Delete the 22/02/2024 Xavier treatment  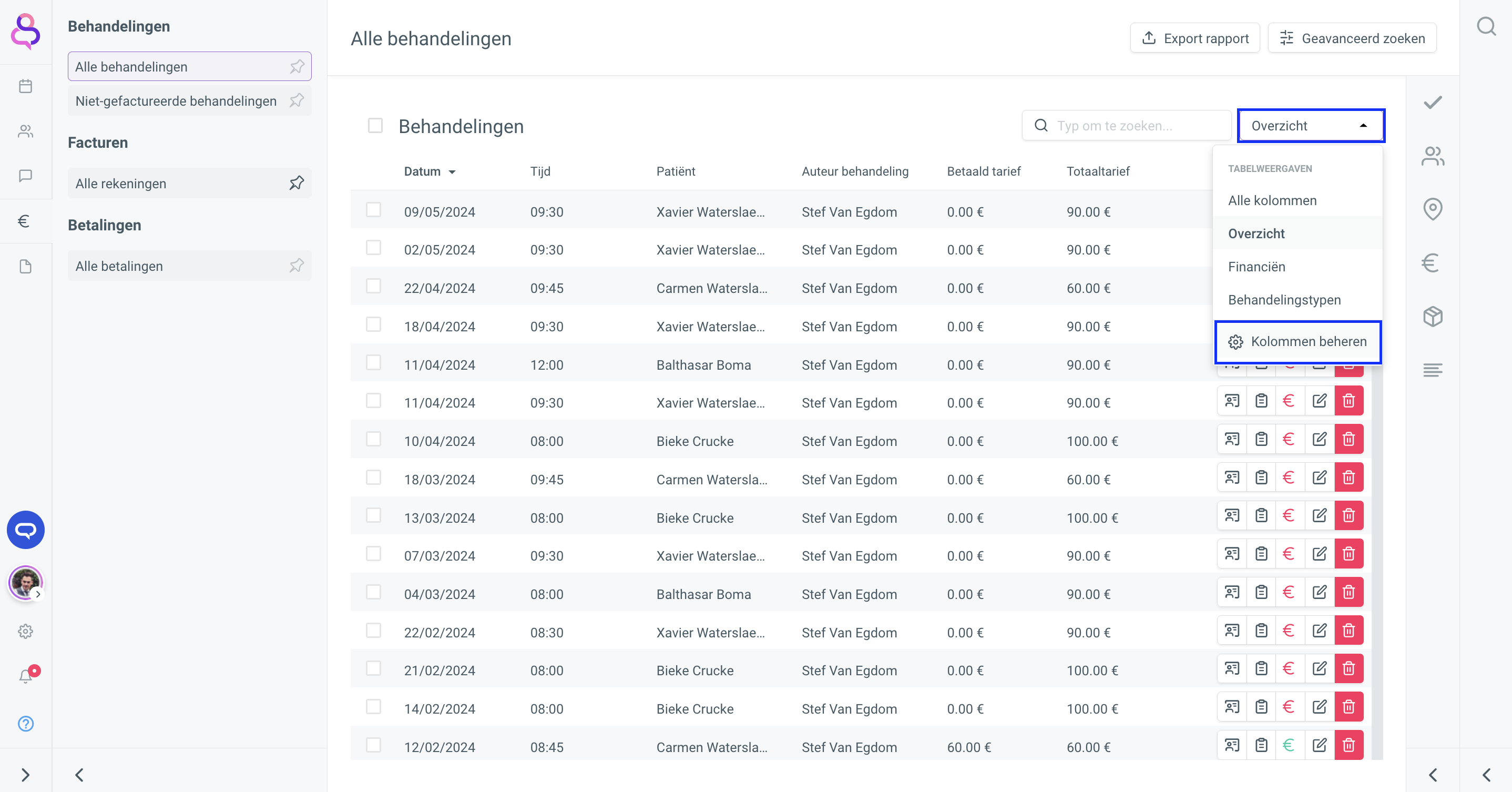1349,631
